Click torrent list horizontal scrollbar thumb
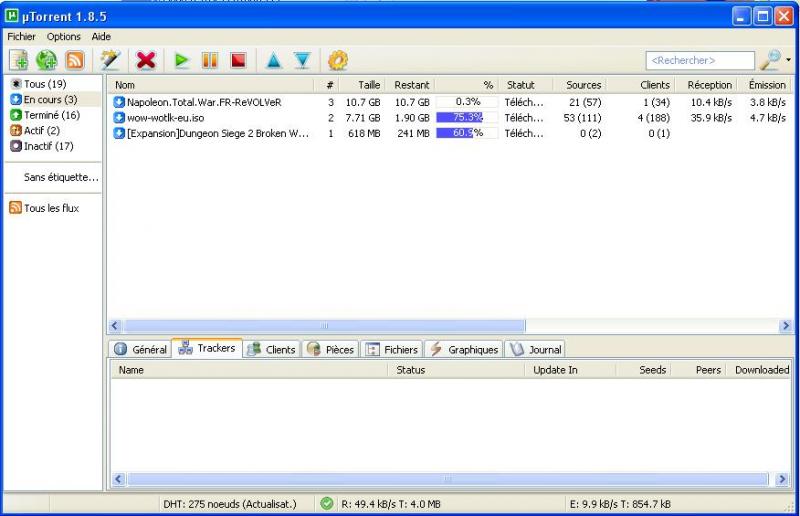This screenshot has height=516, width=800. point(324,326)
